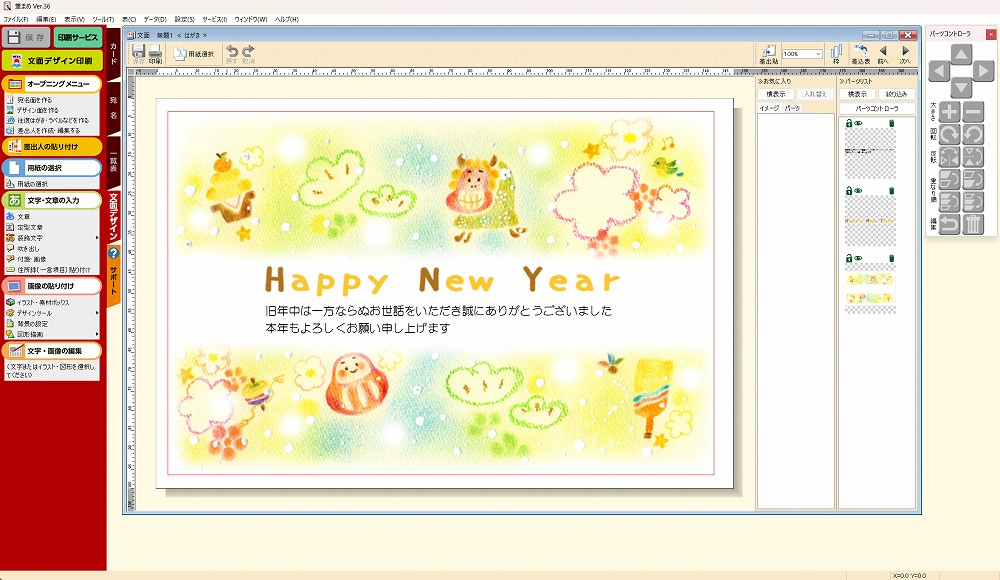Expand the デザインツール submenu arrow
This screenshot has width=1000, height=580.
[97, 313]
